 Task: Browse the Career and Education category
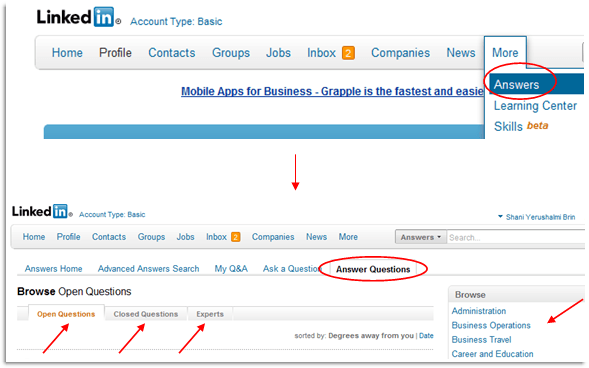492,354
